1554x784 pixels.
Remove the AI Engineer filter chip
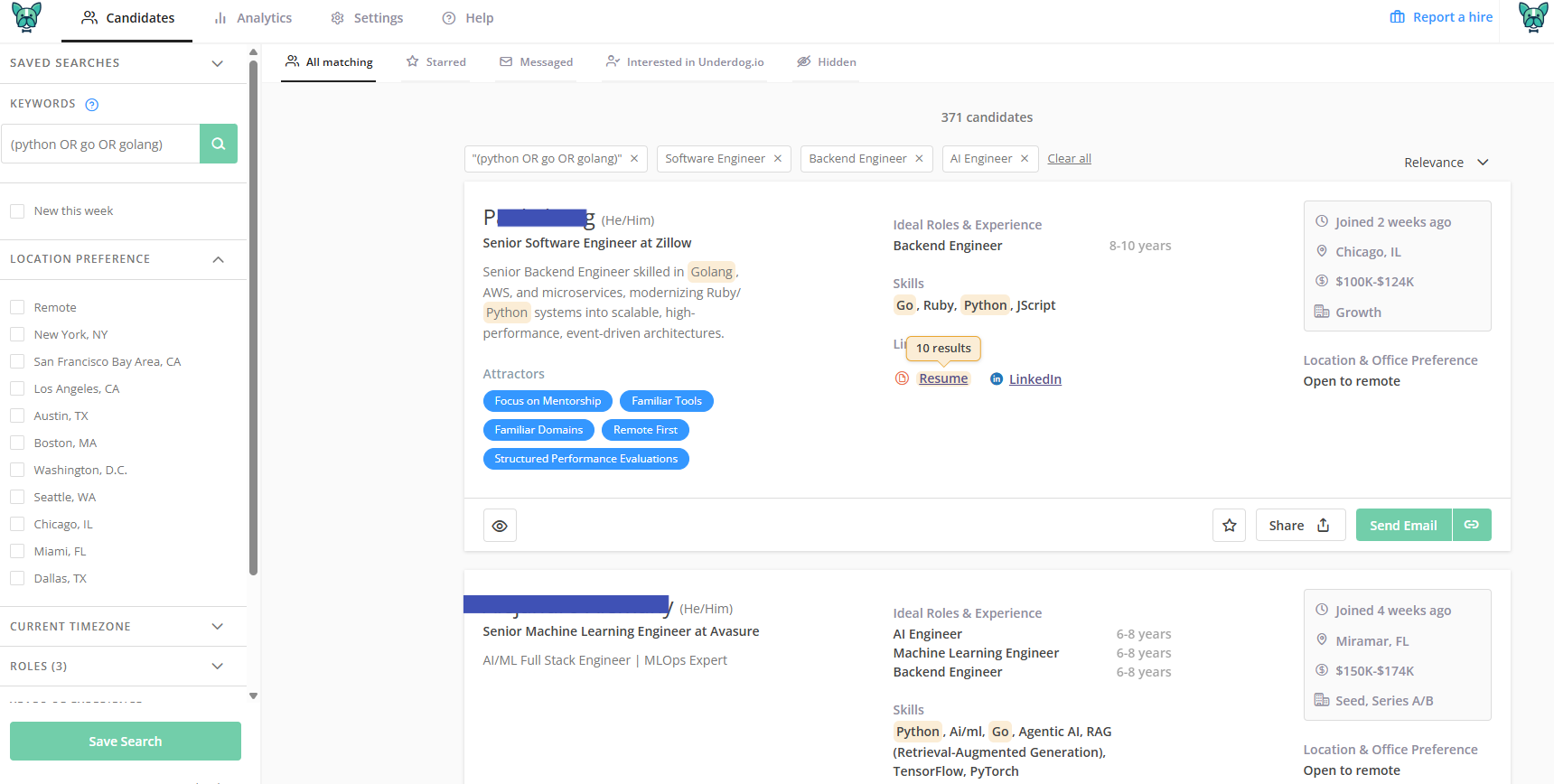pyautogui.click(x=1025, y=159)
